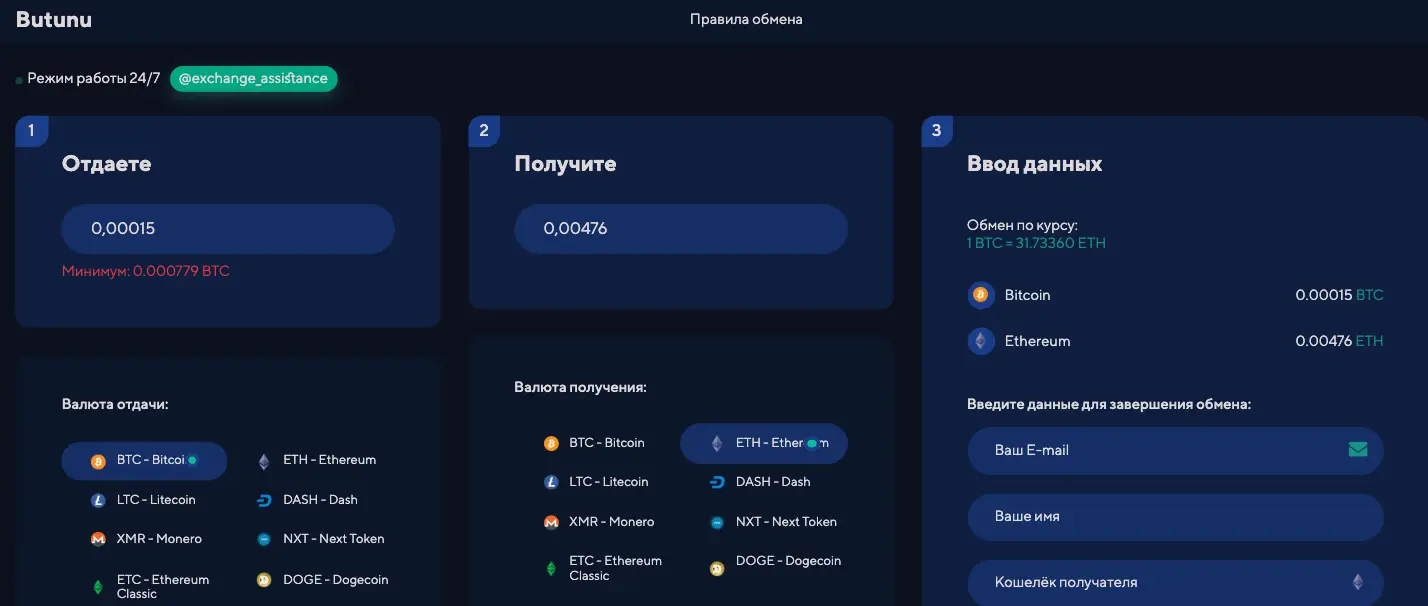
Task: Click the Отдаете amount input field
Action: point(228,228)
